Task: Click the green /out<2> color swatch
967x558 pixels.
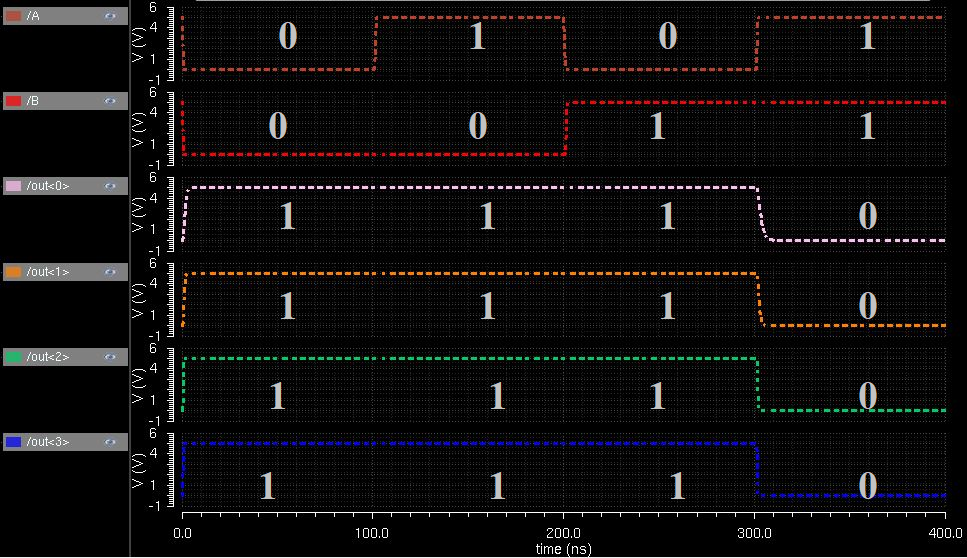Action: click(x=13, y=356)
